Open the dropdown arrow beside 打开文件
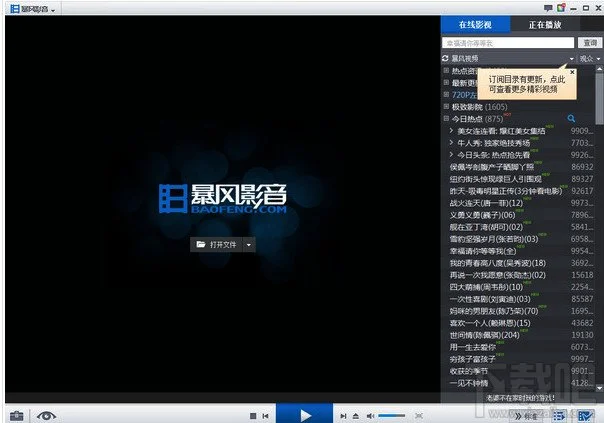604x423 pixels. point(249,245)
